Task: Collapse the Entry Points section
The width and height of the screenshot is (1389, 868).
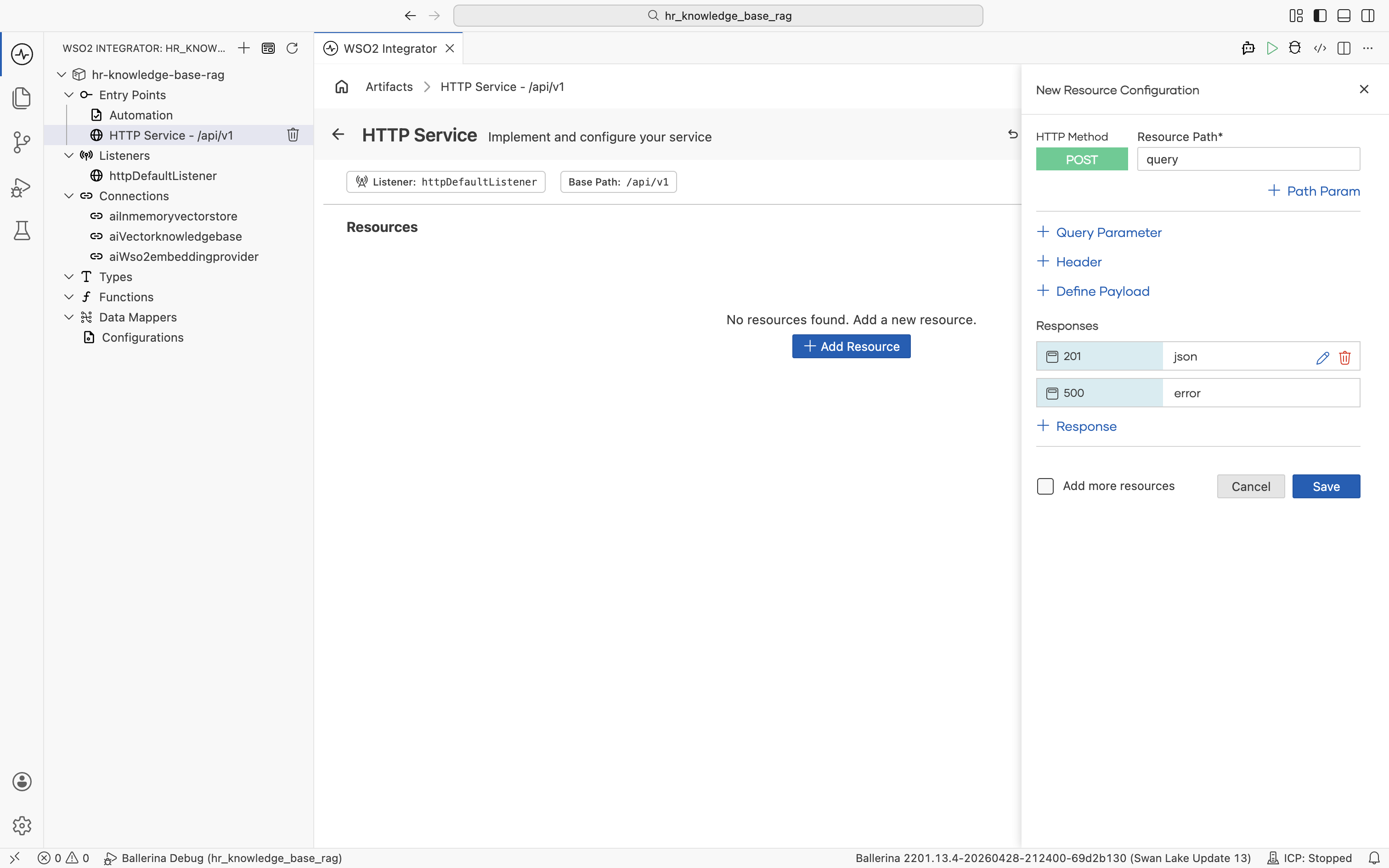Action: (x=69, y=95)
